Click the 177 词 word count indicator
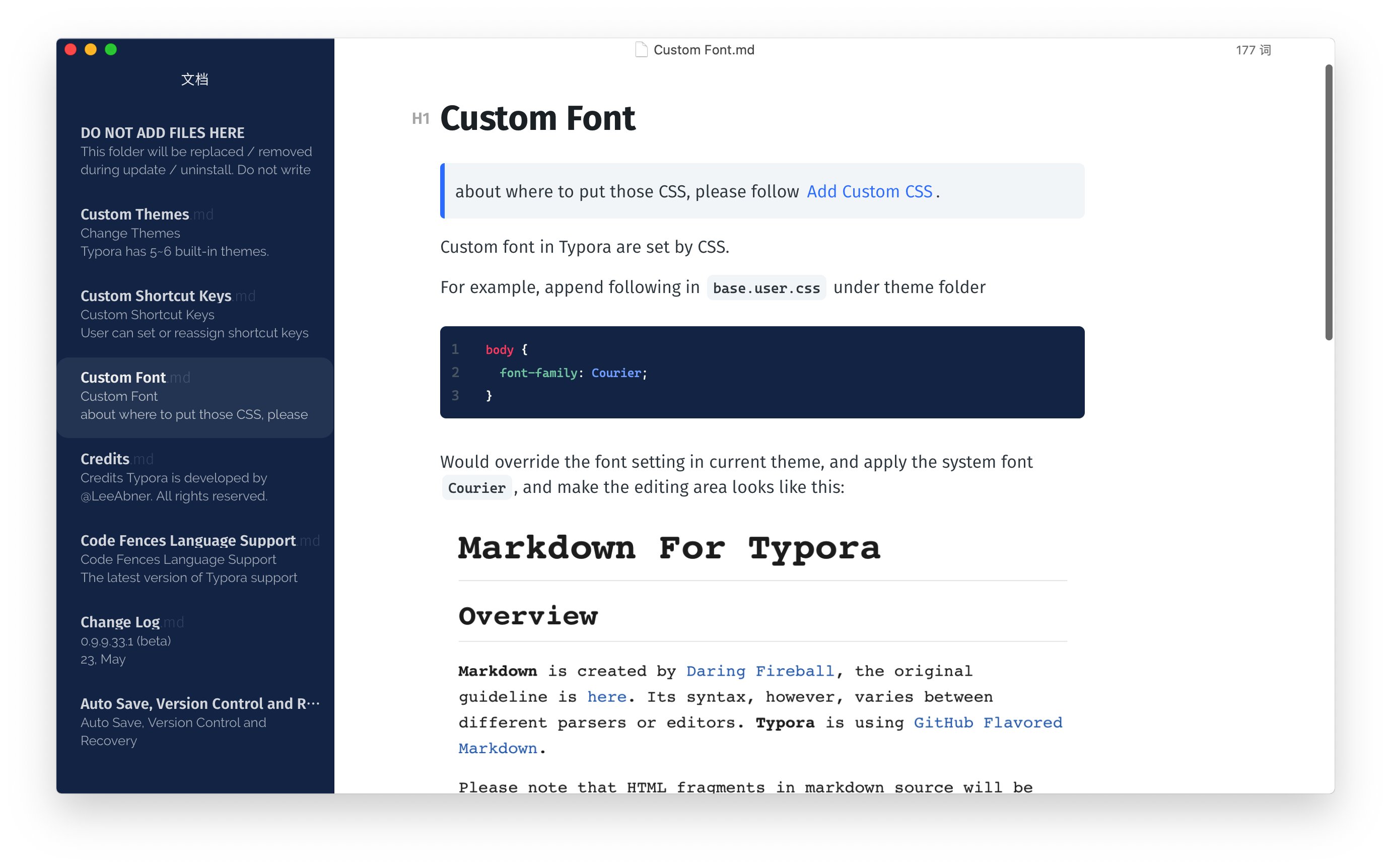 [x=1253, y=50]
